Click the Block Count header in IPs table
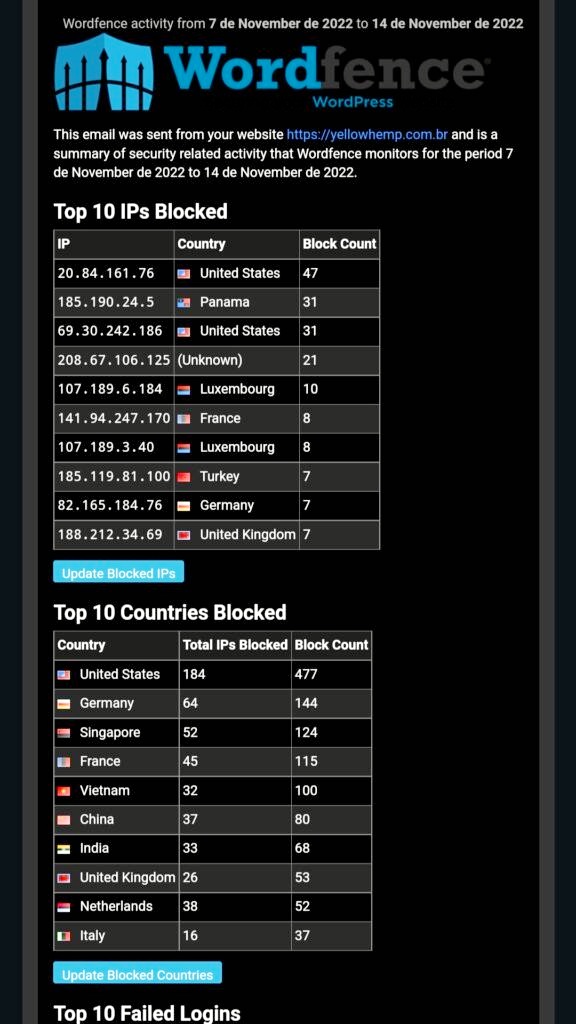 point(340,244)
